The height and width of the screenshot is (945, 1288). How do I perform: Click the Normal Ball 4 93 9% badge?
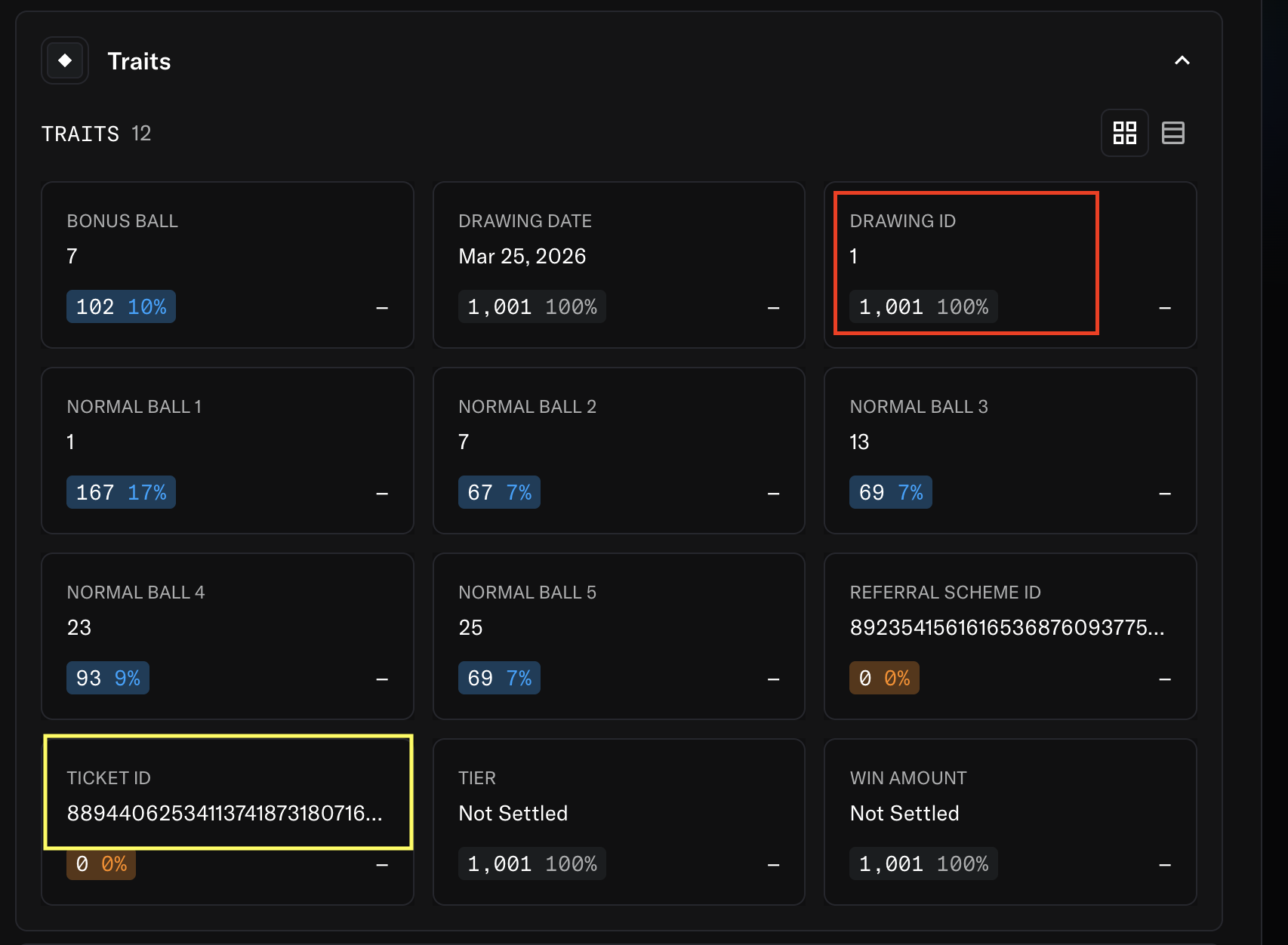(x=108, y=678)
